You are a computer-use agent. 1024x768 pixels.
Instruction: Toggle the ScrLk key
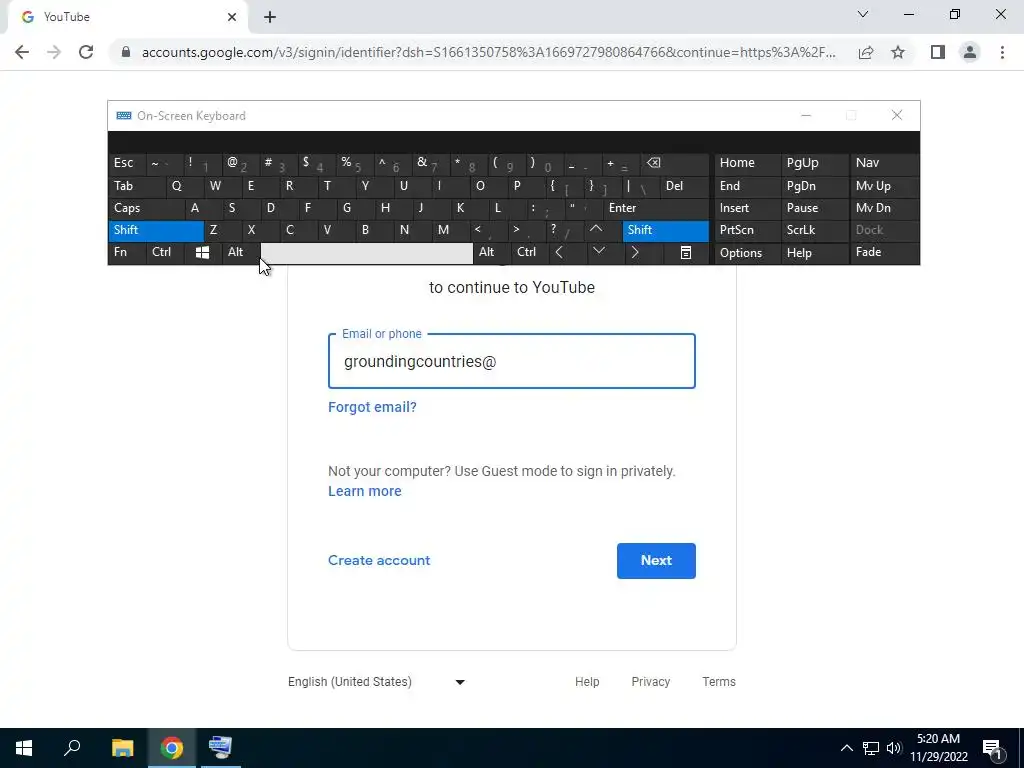pos(814,230)
